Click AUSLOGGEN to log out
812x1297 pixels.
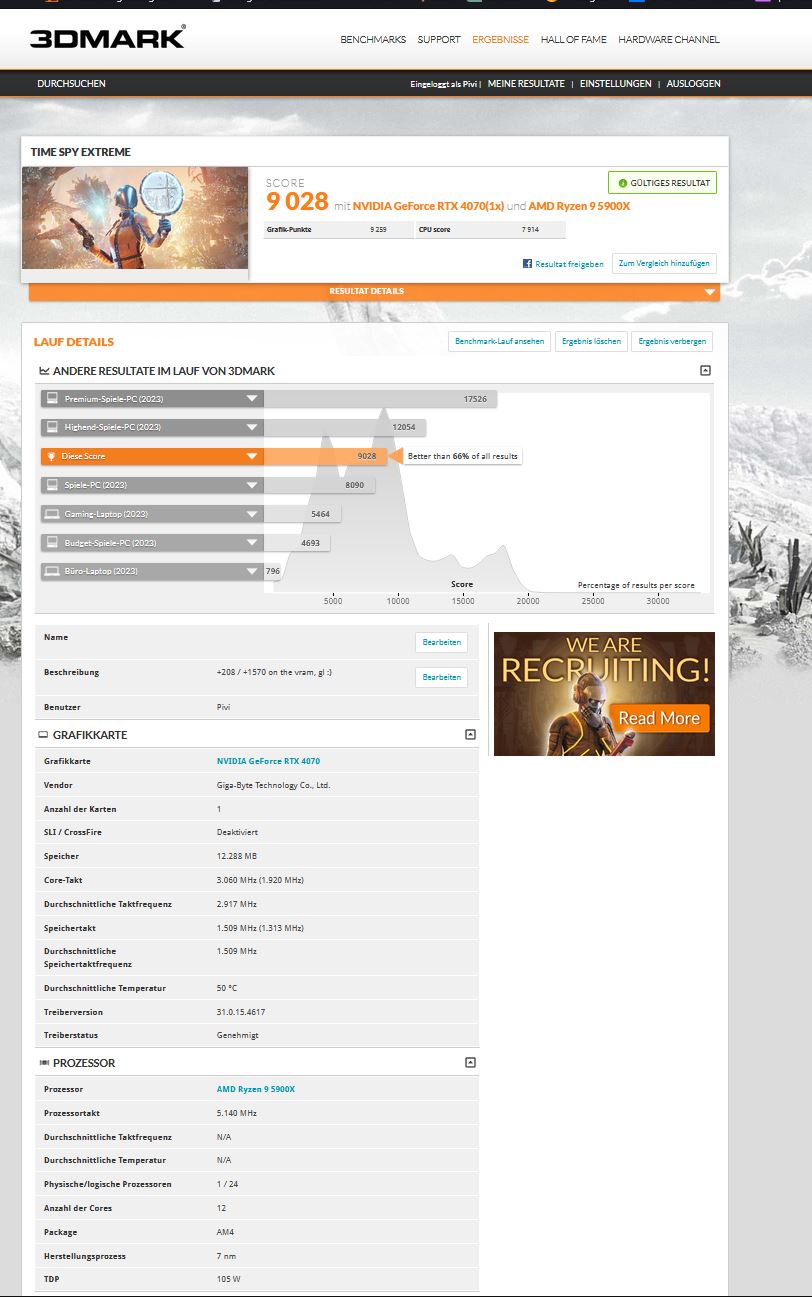pyautogui.click(x=694, y=84)
